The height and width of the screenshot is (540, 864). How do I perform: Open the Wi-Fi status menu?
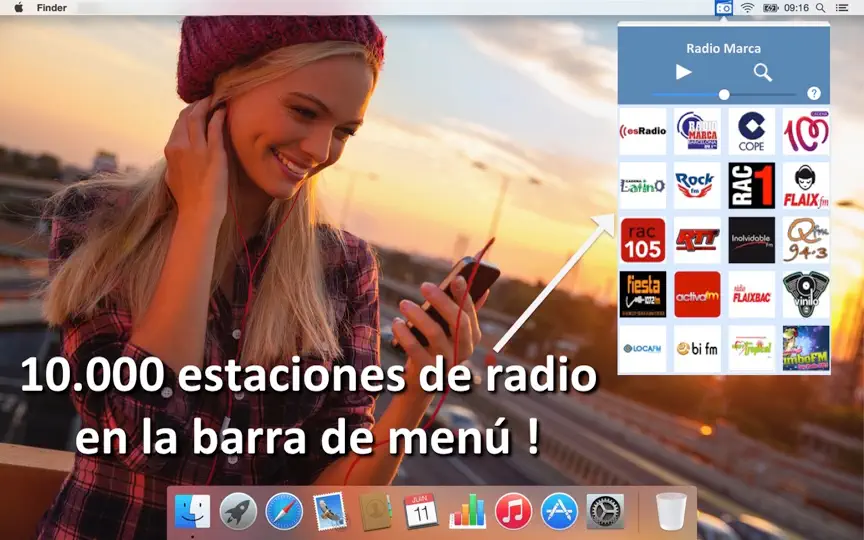747,8
